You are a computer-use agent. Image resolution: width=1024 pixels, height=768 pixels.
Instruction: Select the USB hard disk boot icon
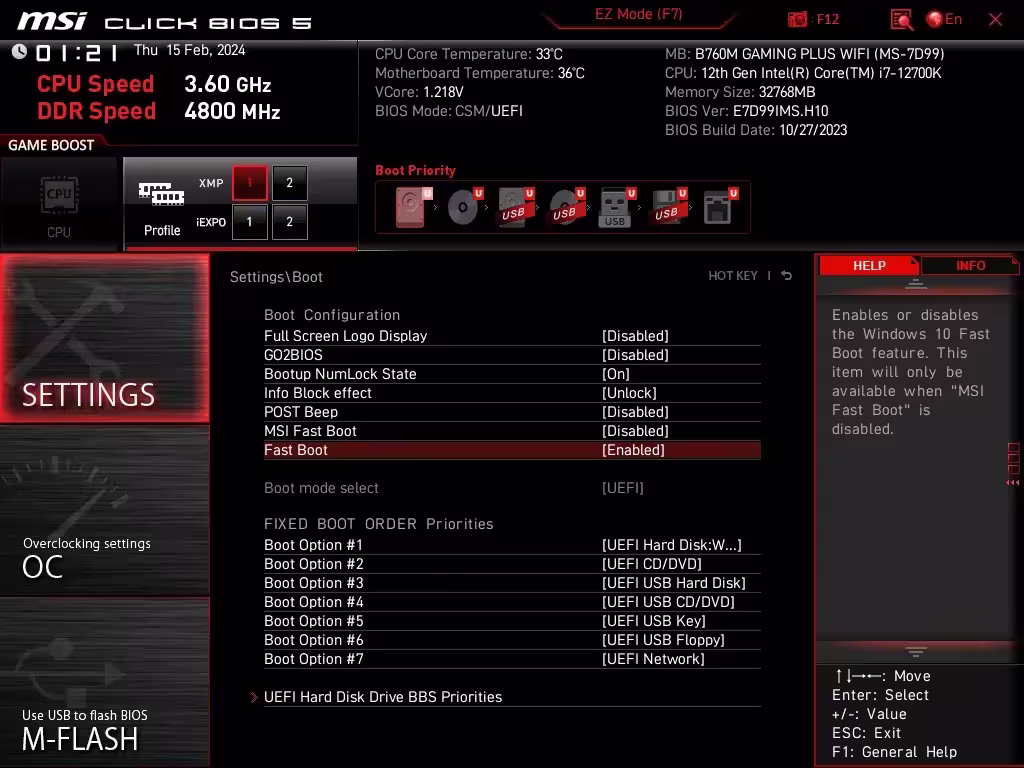[515, 206]
